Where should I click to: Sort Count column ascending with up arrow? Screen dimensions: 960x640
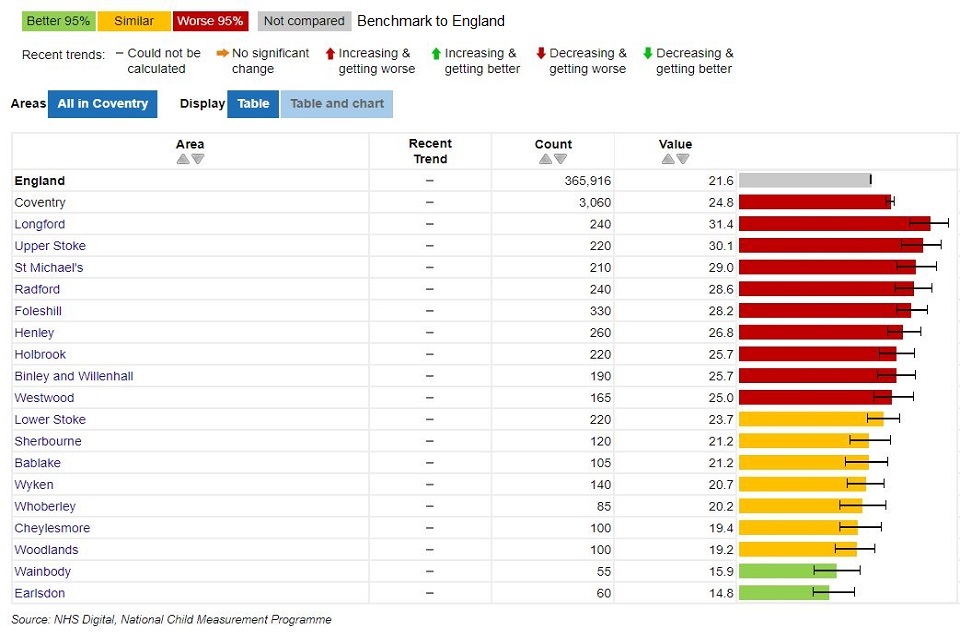[545, 159]
